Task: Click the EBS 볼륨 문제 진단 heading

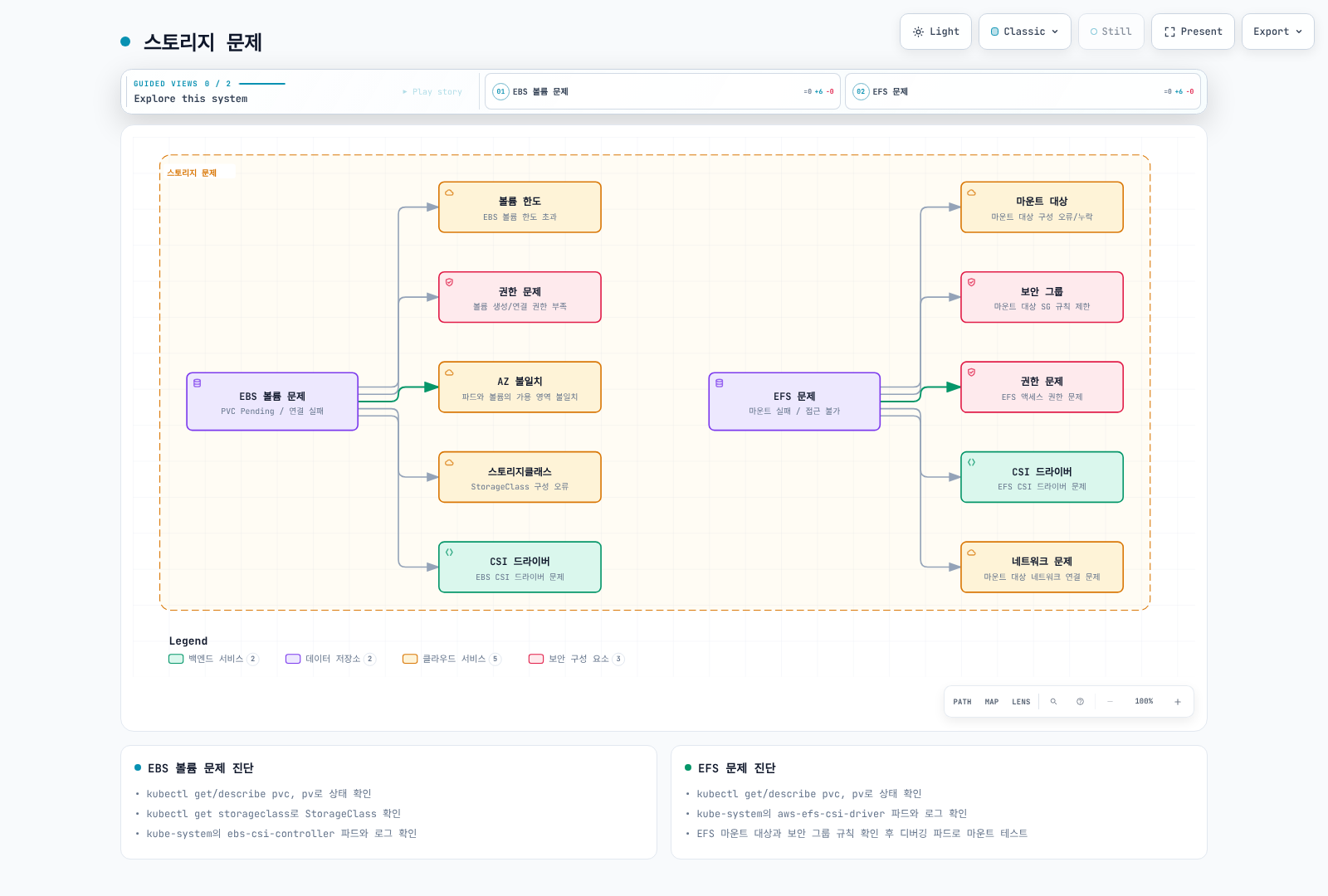Action: pyautogui.click(x=201, y=768)
